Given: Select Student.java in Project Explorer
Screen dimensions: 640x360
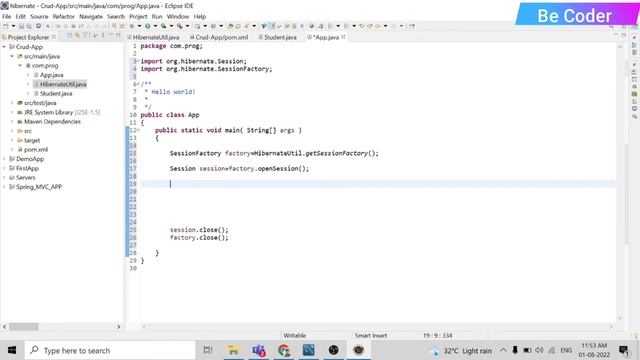Looking at the screenshot, I should [56, 94].
